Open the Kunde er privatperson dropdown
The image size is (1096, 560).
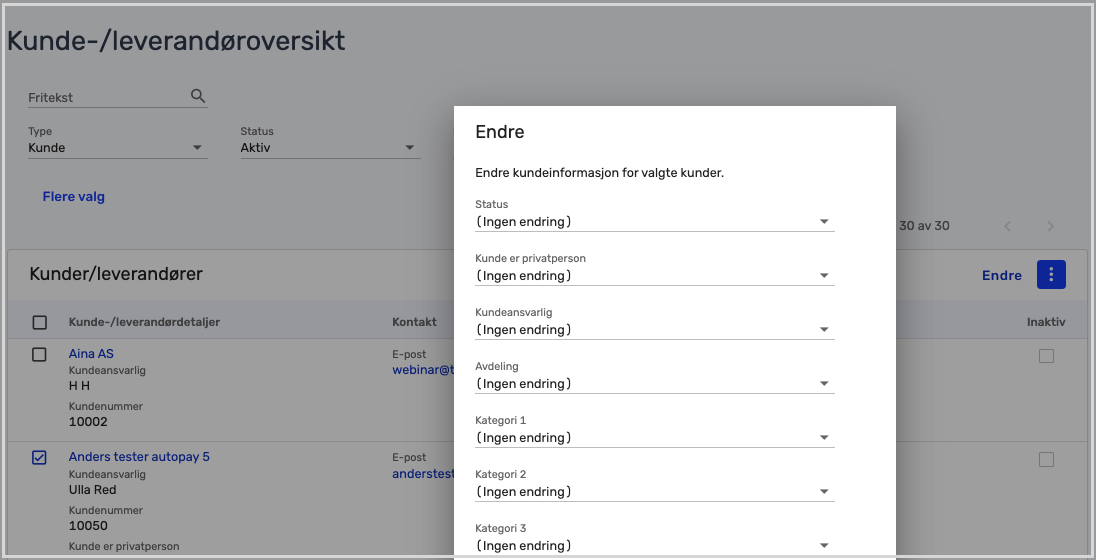(x=654, y=275)
